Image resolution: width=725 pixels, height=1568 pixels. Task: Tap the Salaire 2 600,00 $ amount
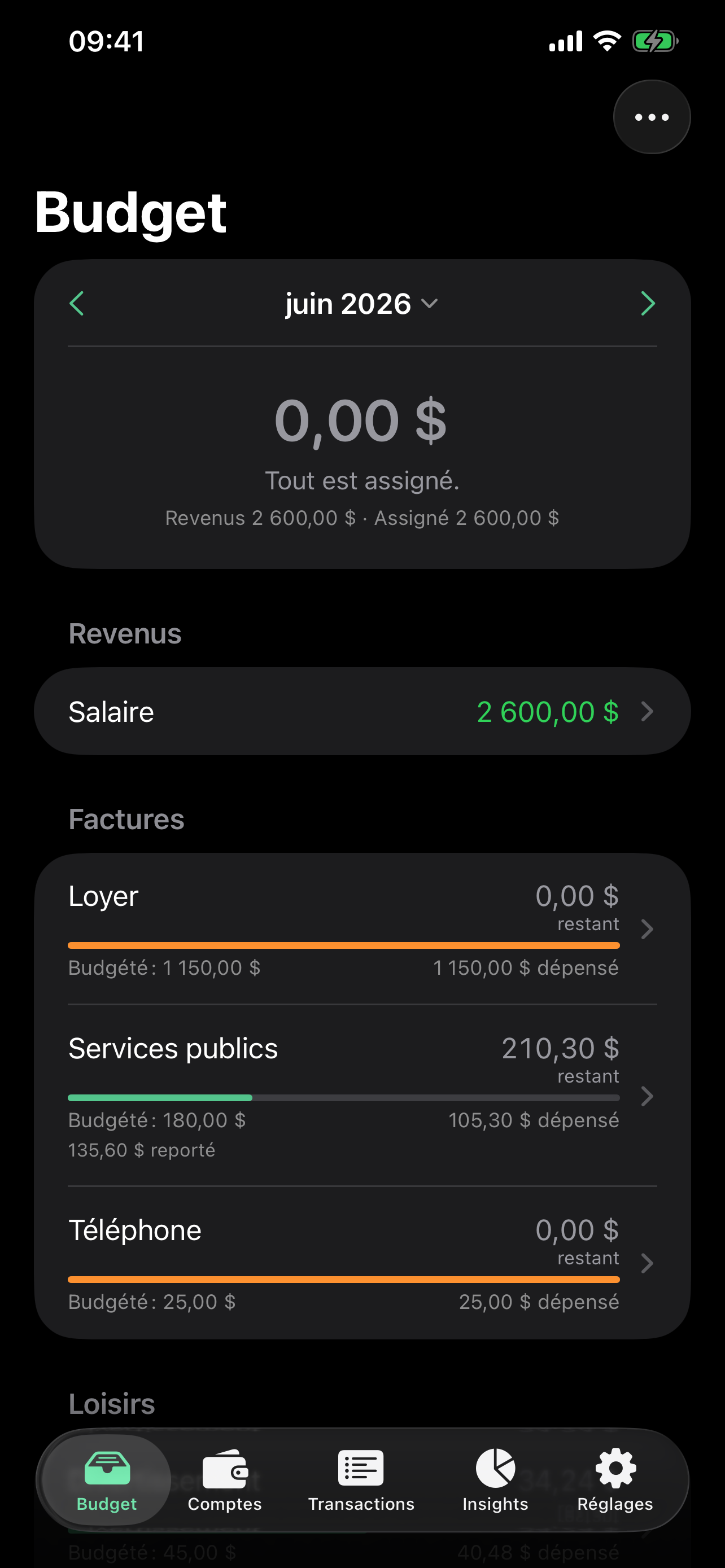pyautogui.click(x=548, y=712)
